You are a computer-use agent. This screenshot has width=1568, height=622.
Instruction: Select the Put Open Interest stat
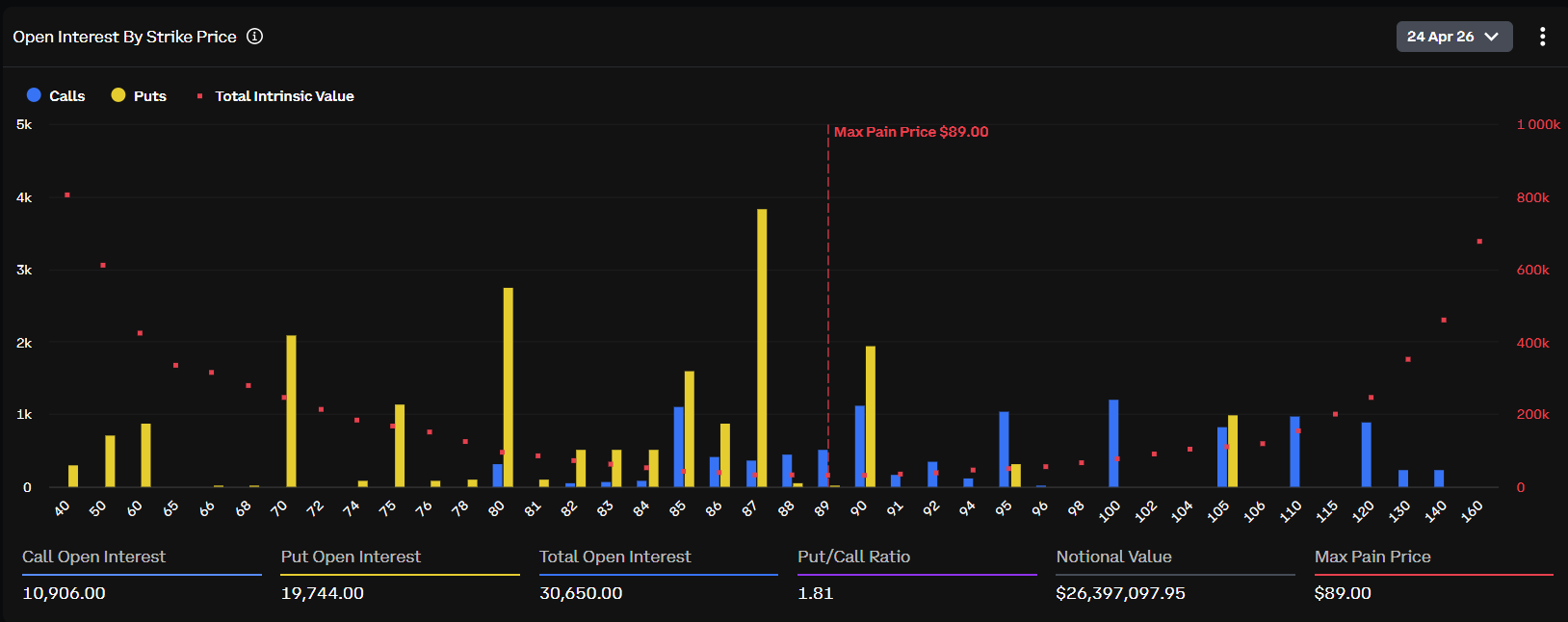pos(351,557)
